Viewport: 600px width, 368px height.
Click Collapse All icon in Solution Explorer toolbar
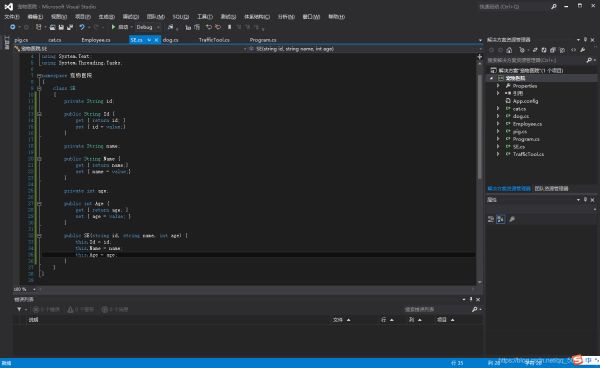point(553,50)
